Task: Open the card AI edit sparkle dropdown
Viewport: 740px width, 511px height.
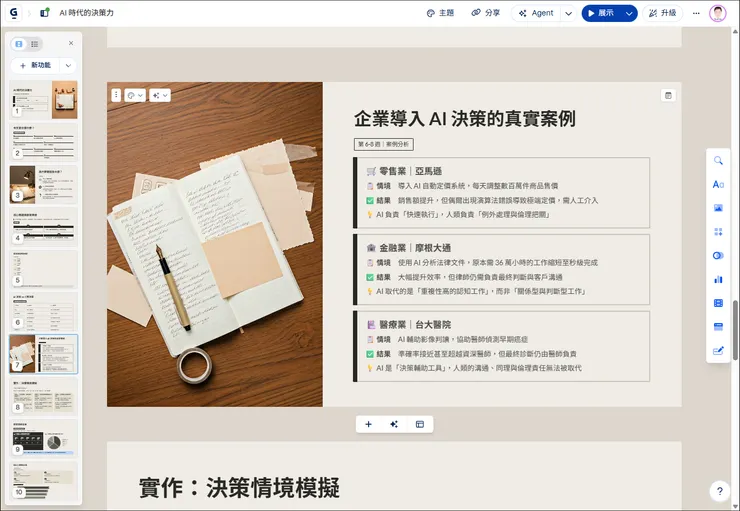Action: pos(160,95)
